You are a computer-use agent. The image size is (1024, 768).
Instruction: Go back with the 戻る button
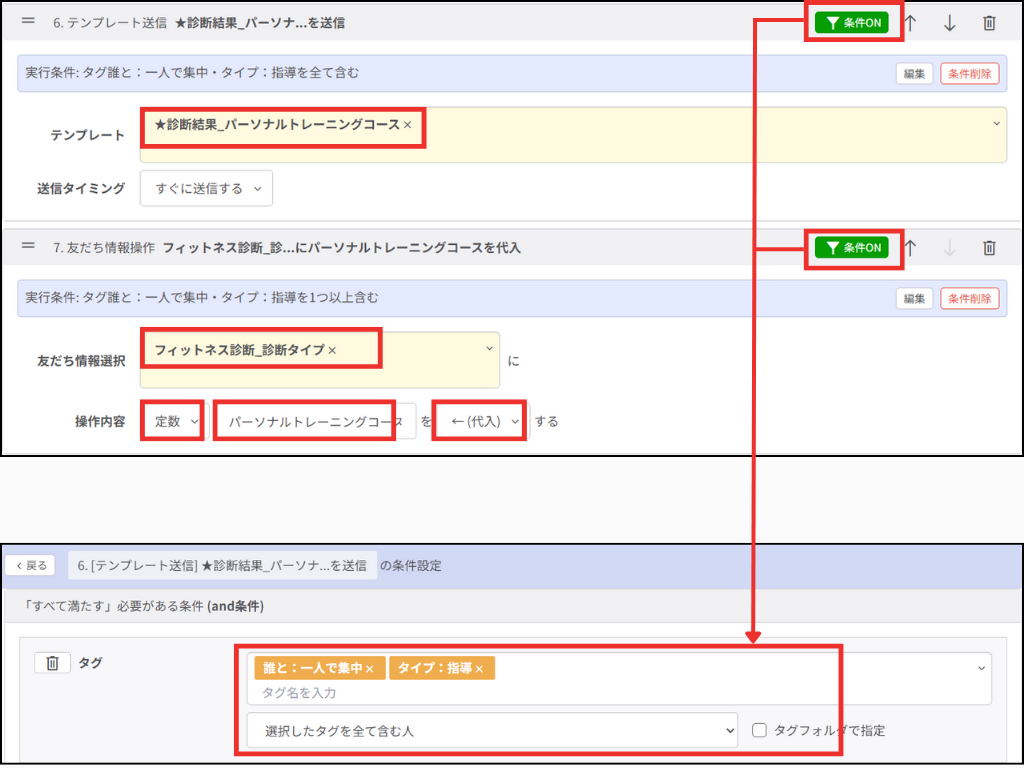30,565
